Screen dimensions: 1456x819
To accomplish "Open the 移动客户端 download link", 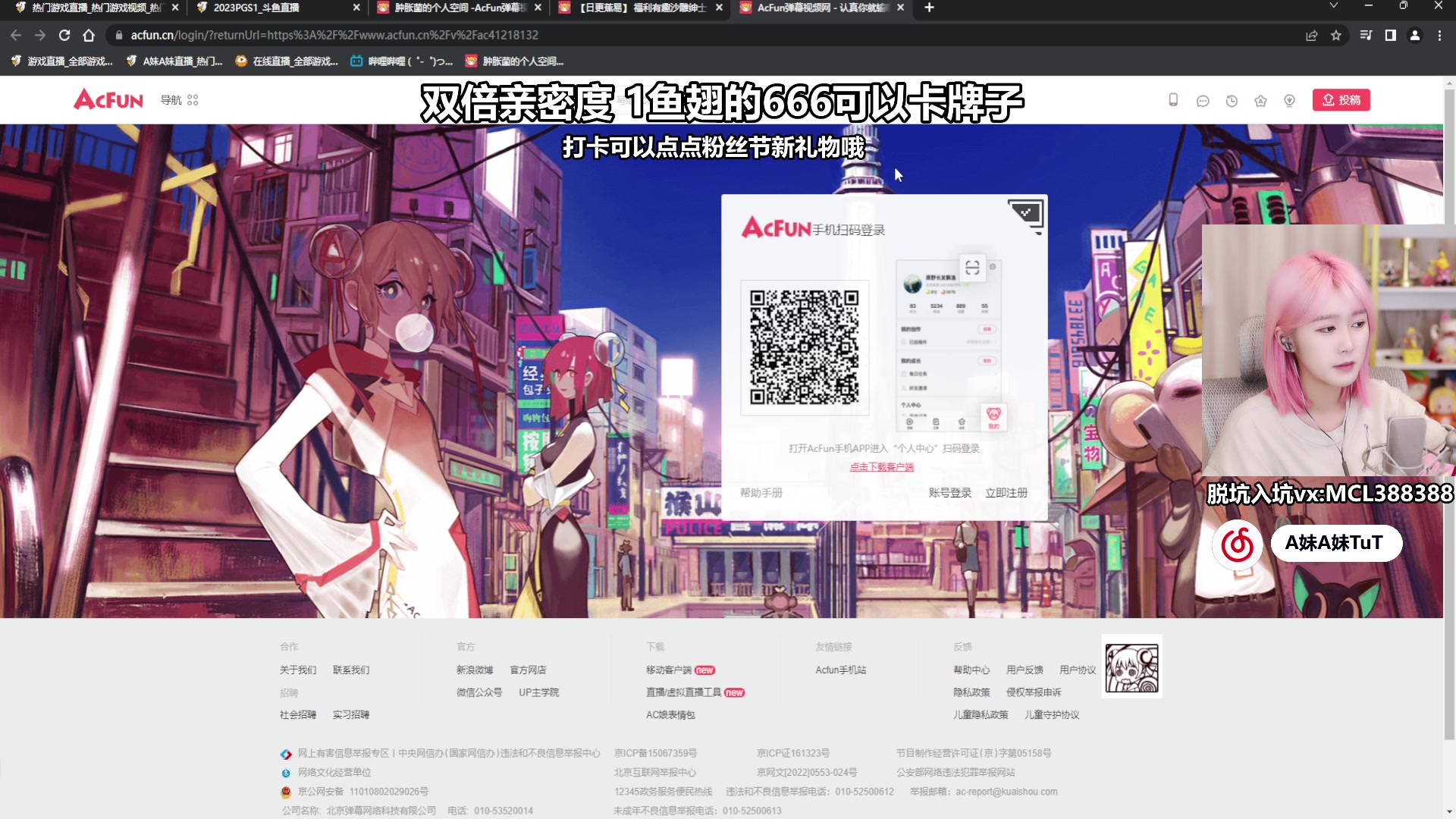I will click(669, 670).
